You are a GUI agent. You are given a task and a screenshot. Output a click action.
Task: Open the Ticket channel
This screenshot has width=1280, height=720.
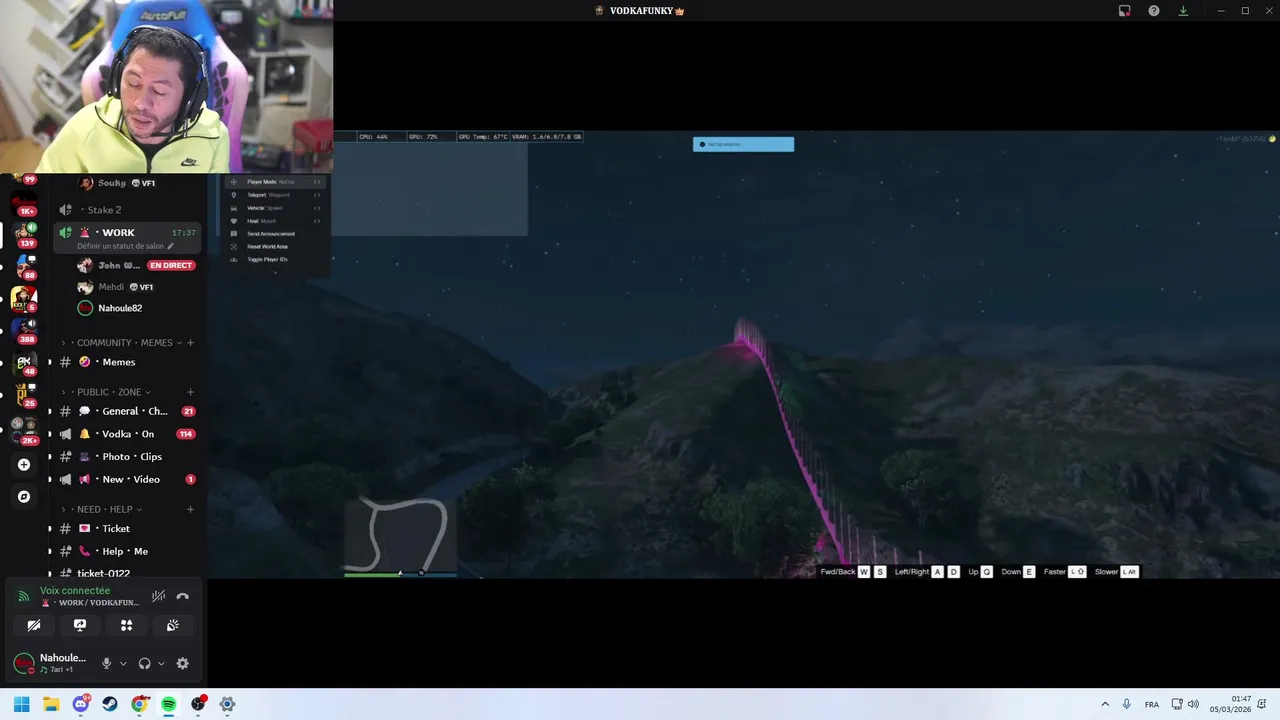pos(127,528)
